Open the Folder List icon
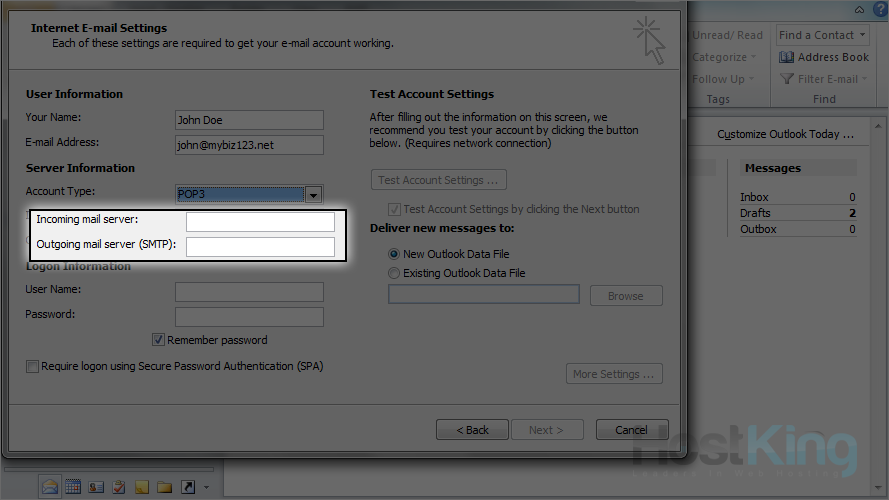This screenshot has height=500, width=889. (x=165, y=487)
